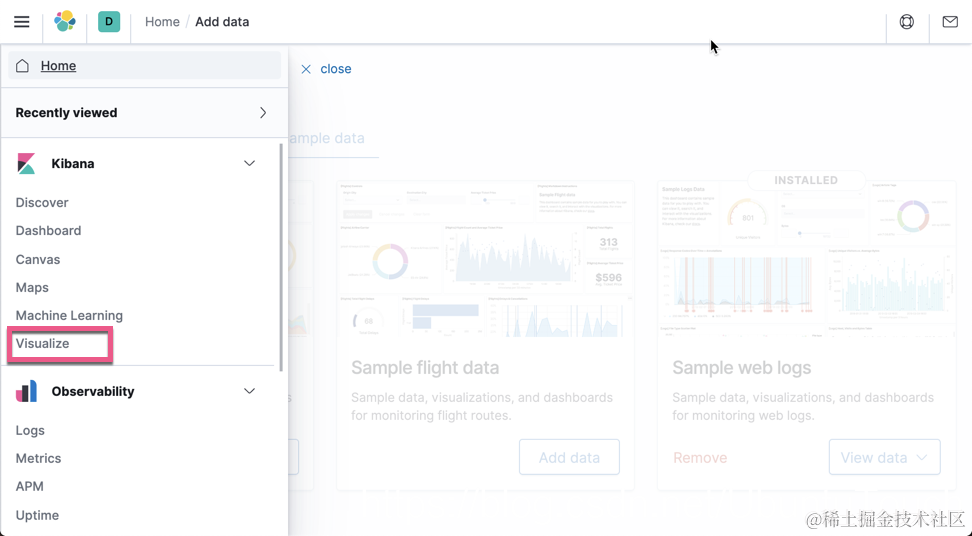Click the Recently viewed heading
972x536 pixels.
(x=66, y=113)
